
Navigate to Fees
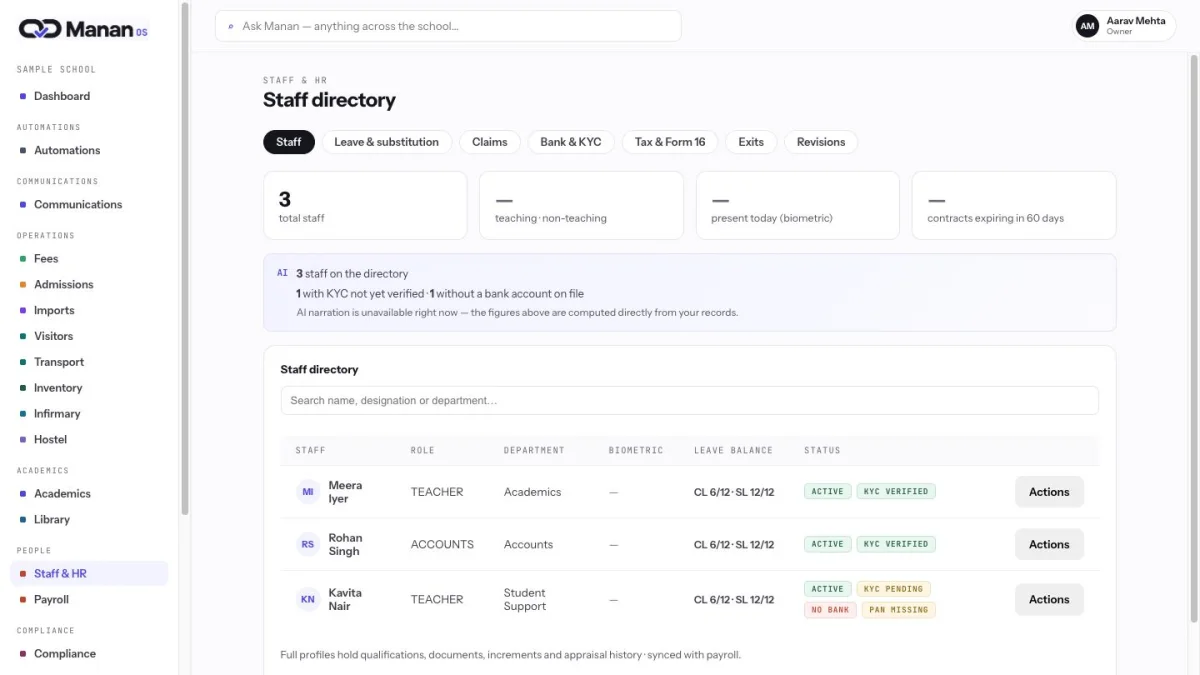tap(89, 258)
